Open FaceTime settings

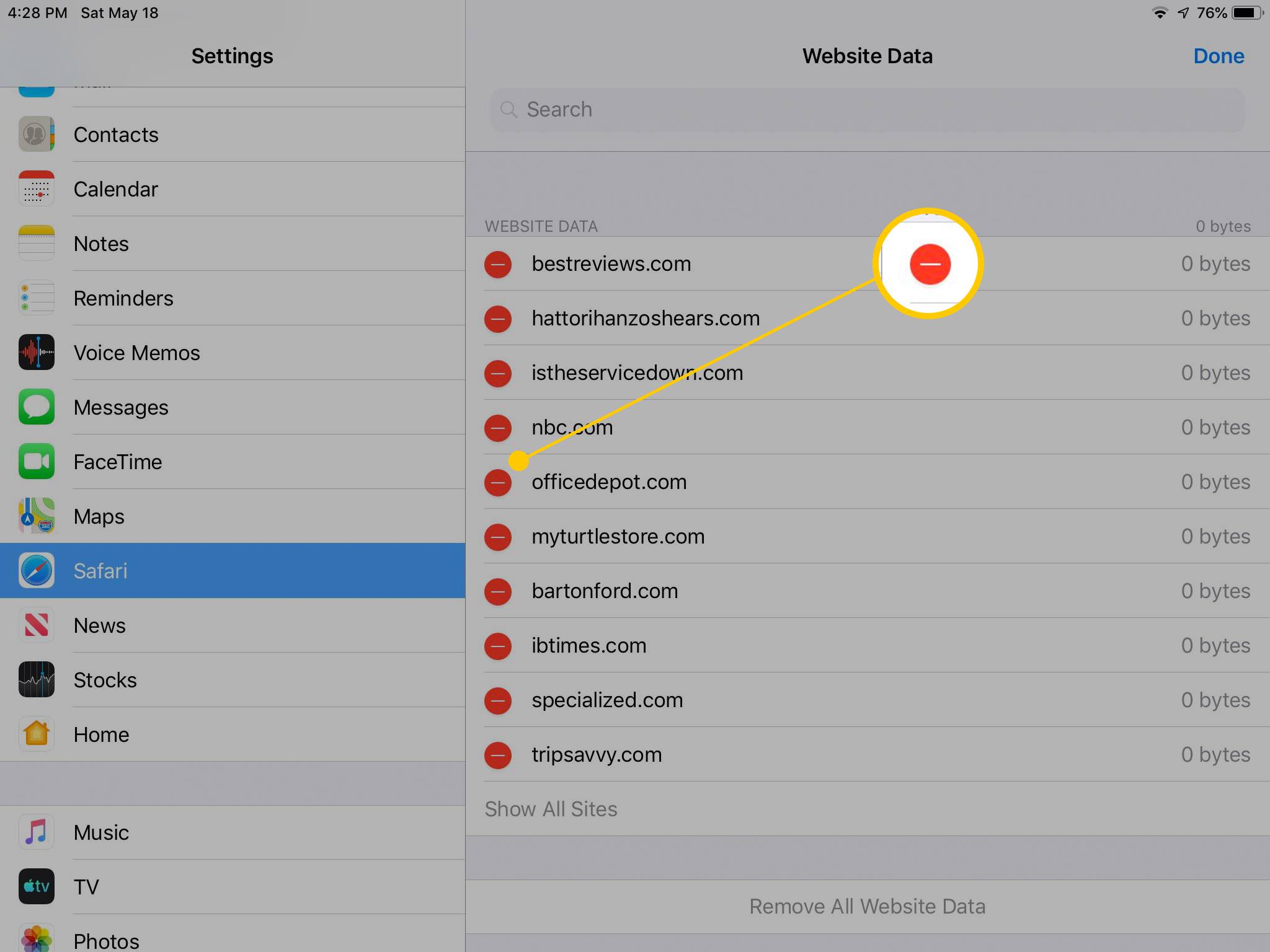pos(233,462)
